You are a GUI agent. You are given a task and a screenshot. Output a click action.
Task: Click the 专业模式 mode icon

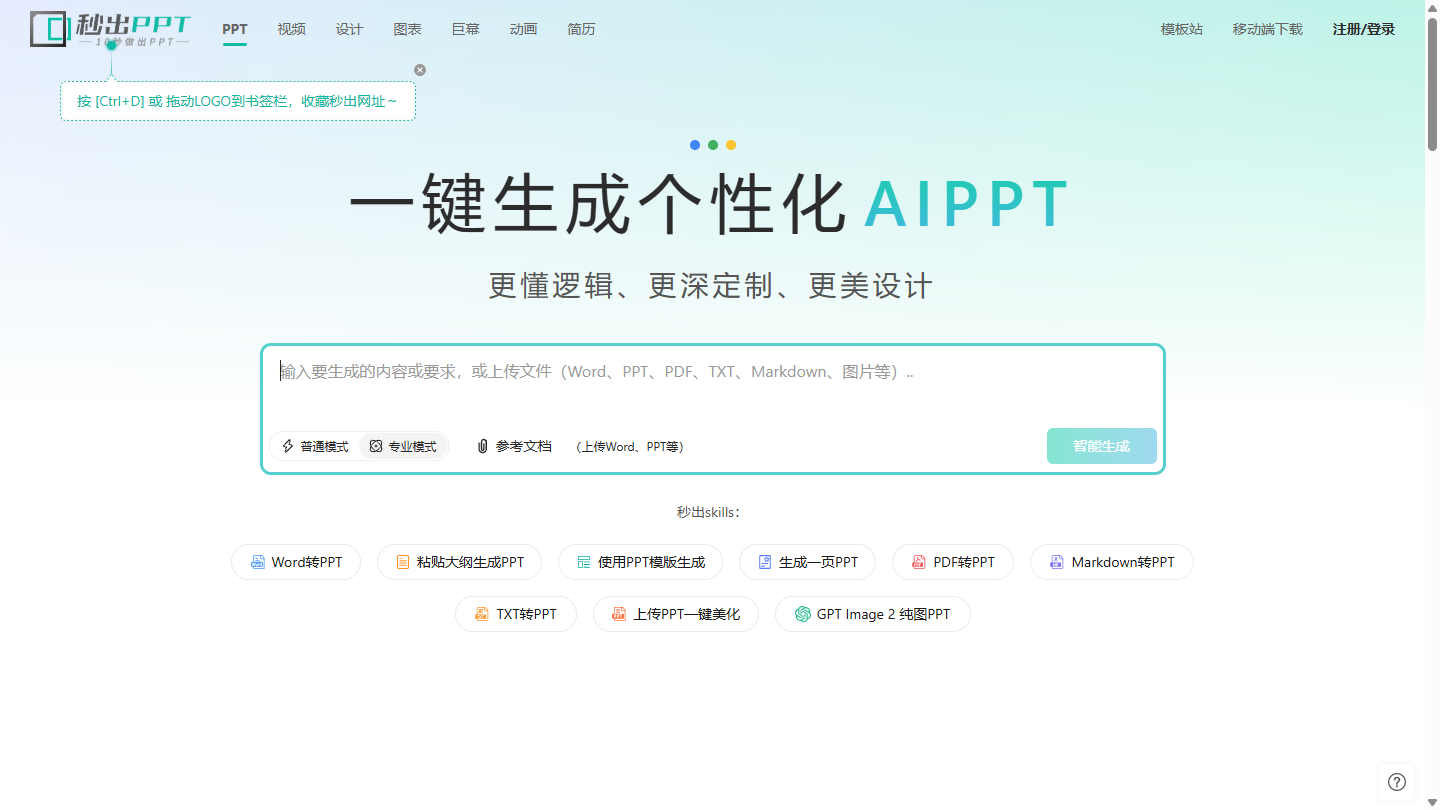tap(376, 446)
